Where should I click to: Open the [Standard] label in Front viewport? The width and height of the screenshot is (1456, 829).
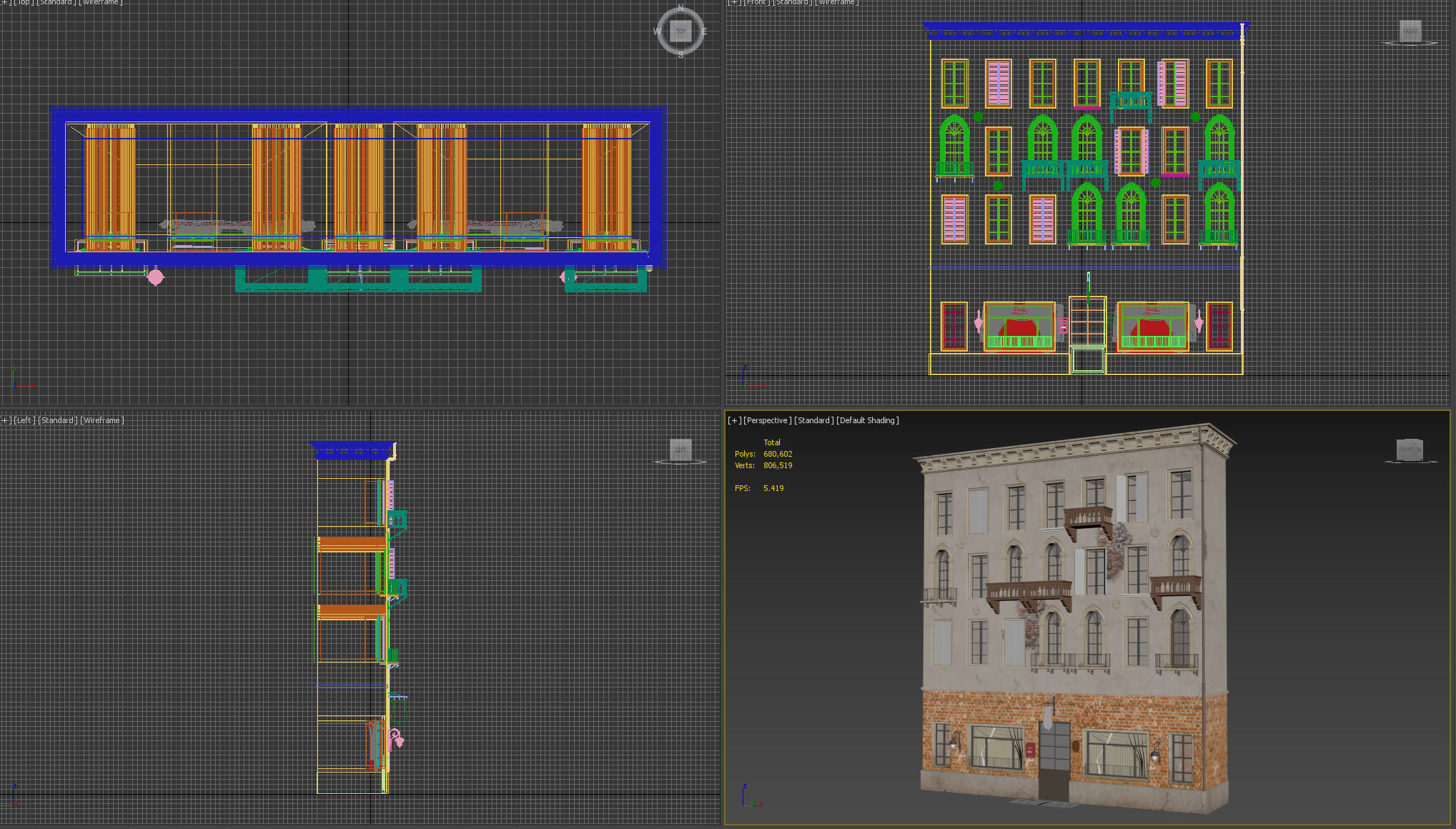pyautogui.click(x=793, y=3)
